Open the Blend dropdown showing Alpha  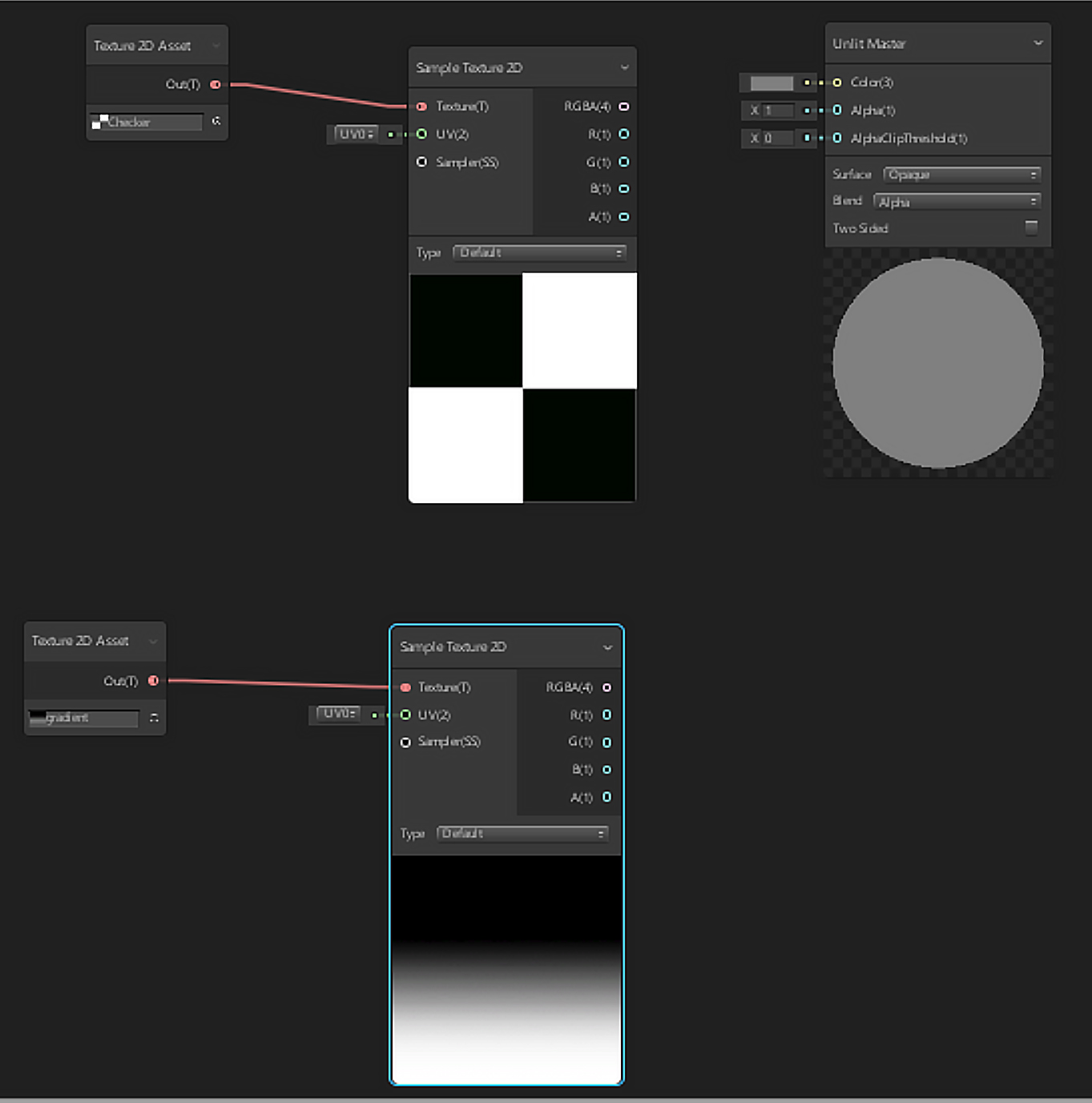pos(957,202)
